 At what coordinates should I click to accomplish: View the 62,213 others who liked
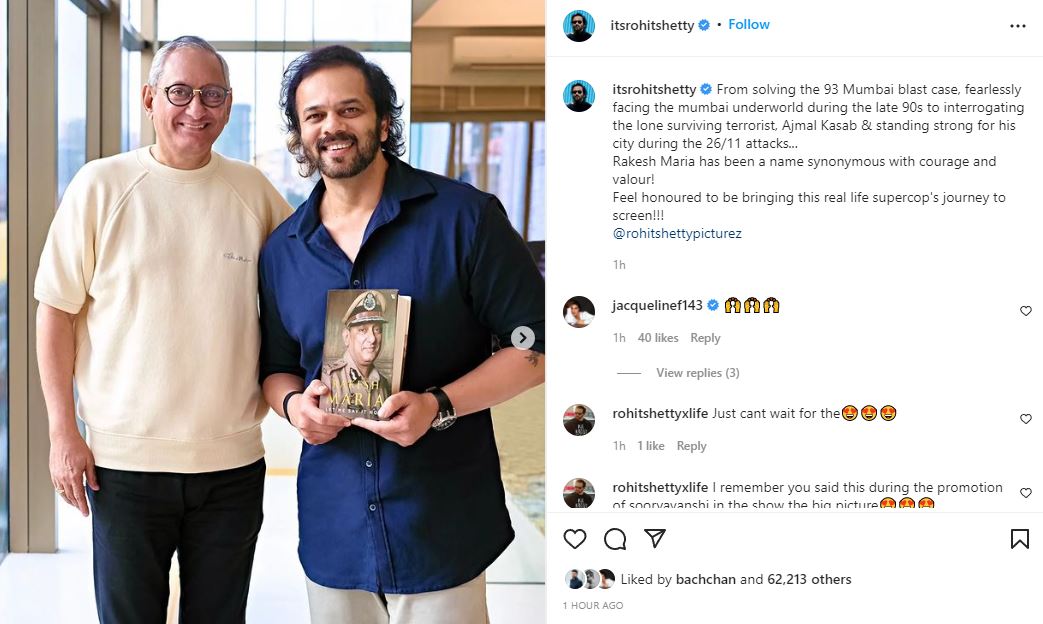coord(809,579)
